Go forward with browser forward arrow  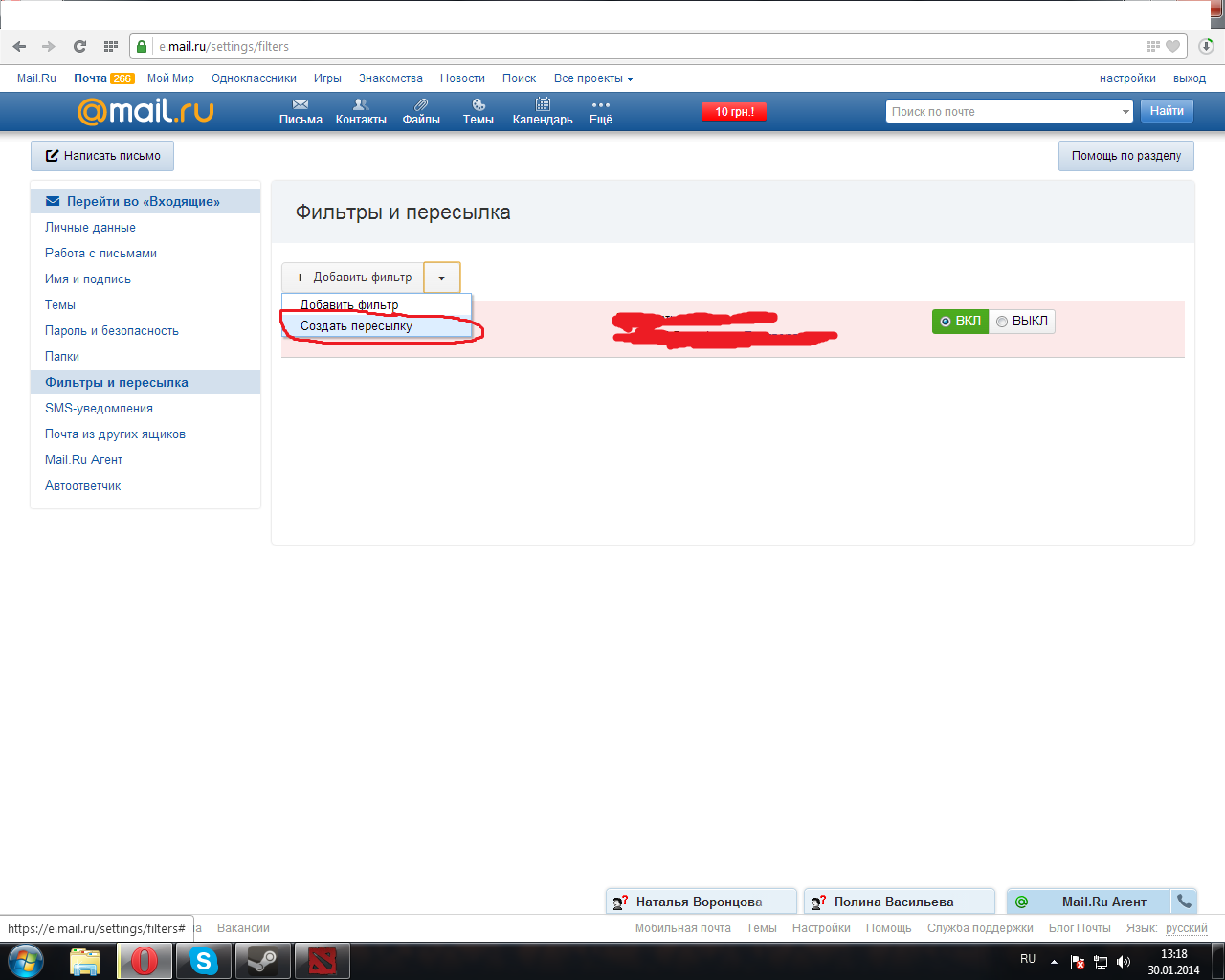coord(49,46)
